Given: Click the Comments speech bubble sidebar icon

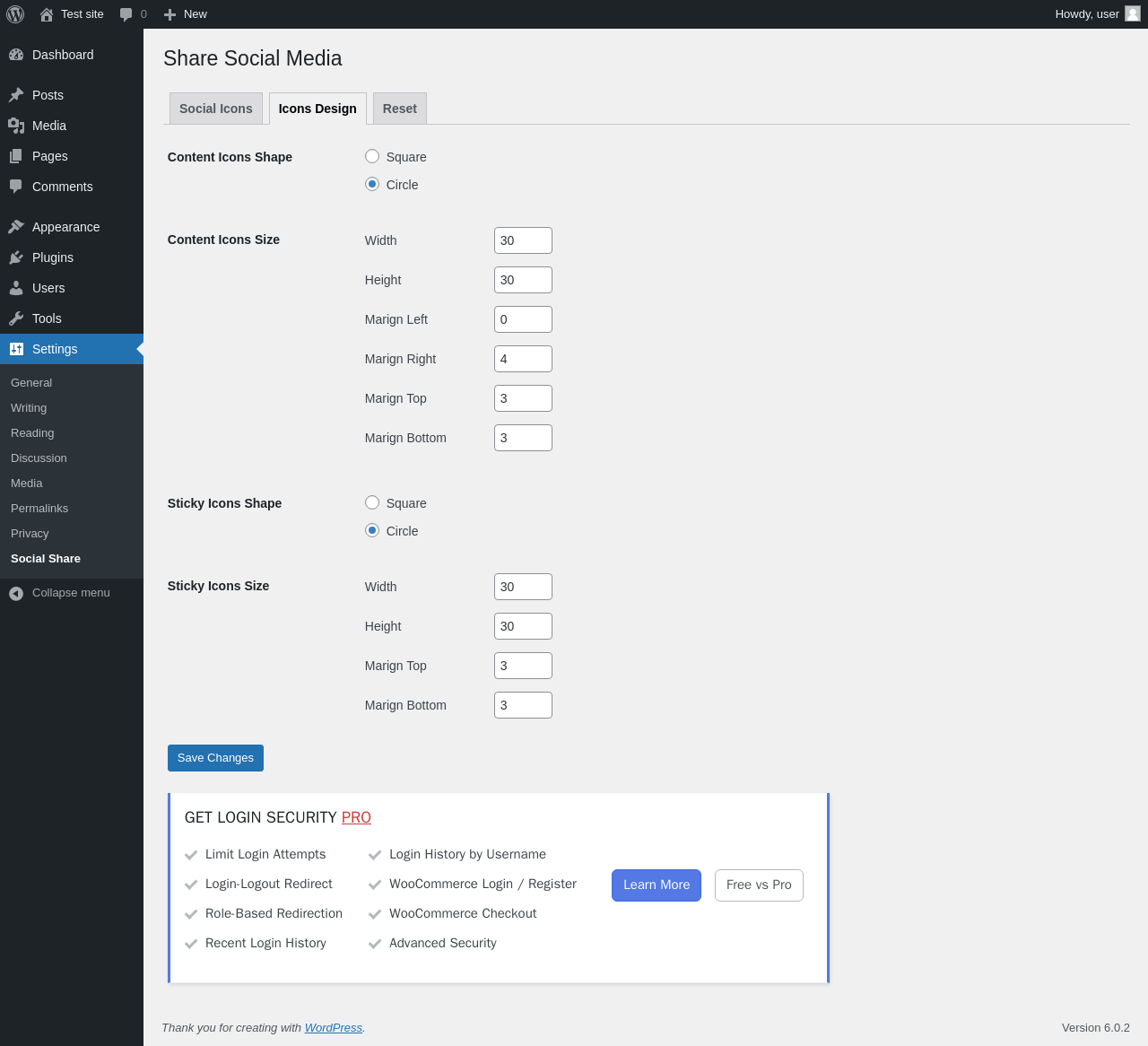Looking at the screenshot, I should point(16,187).
